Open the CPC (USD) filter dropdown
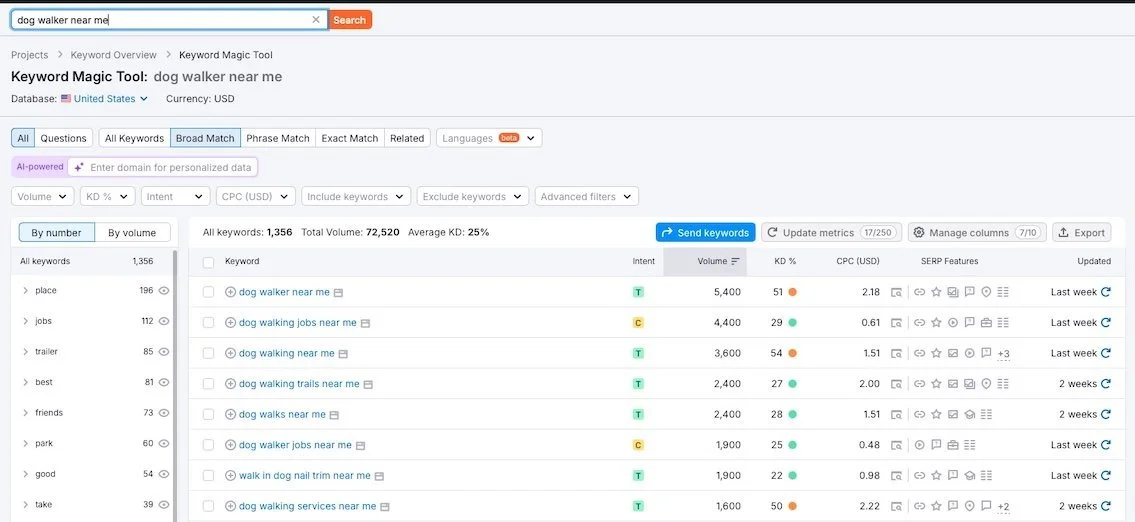 [x=256, y=196]
